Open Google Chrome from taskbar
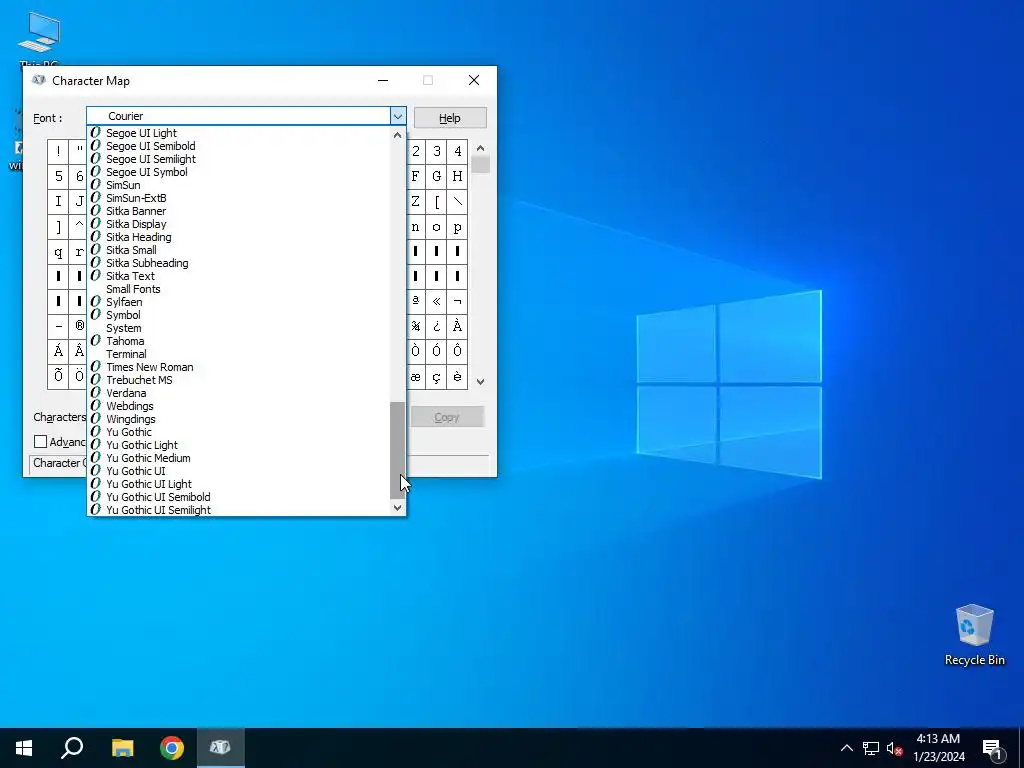 pos(172,748)
